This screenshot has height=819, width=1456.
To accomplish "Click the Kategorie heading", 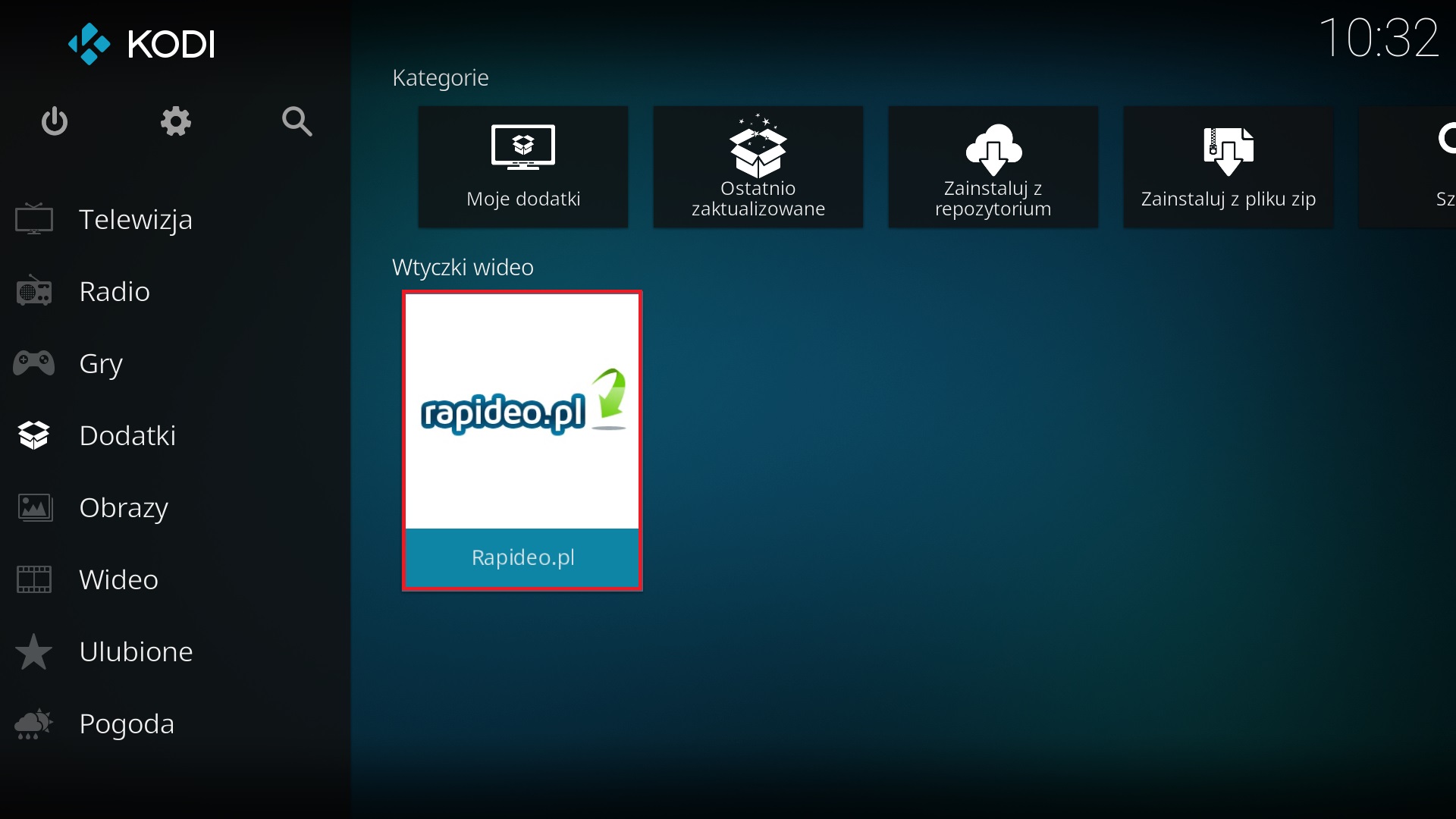I will tap(441, 78).
